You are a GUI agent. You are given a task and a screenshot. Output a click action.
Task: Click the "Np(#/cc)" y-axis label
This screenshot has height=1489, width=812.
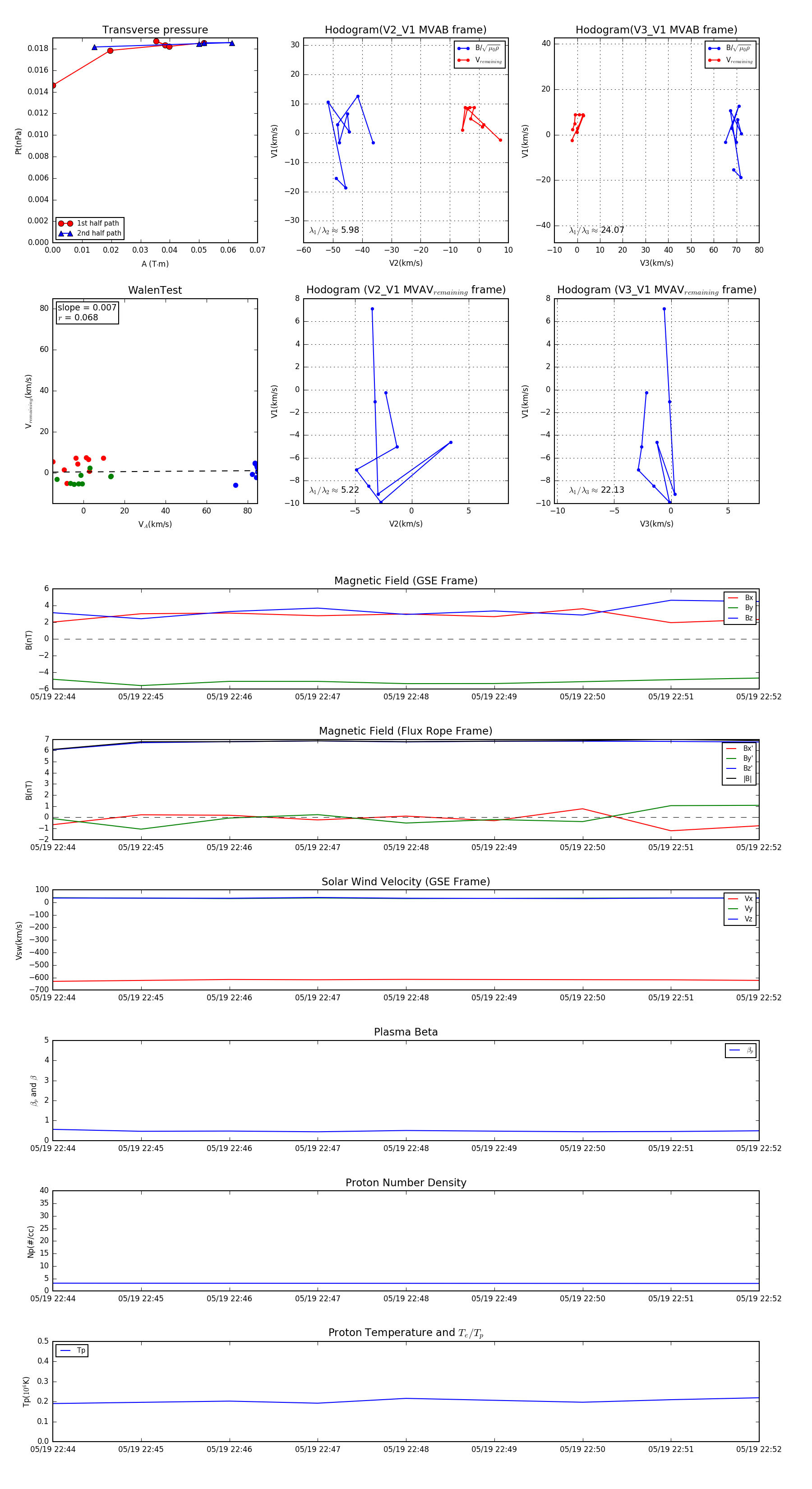(x=31, y=1241)
